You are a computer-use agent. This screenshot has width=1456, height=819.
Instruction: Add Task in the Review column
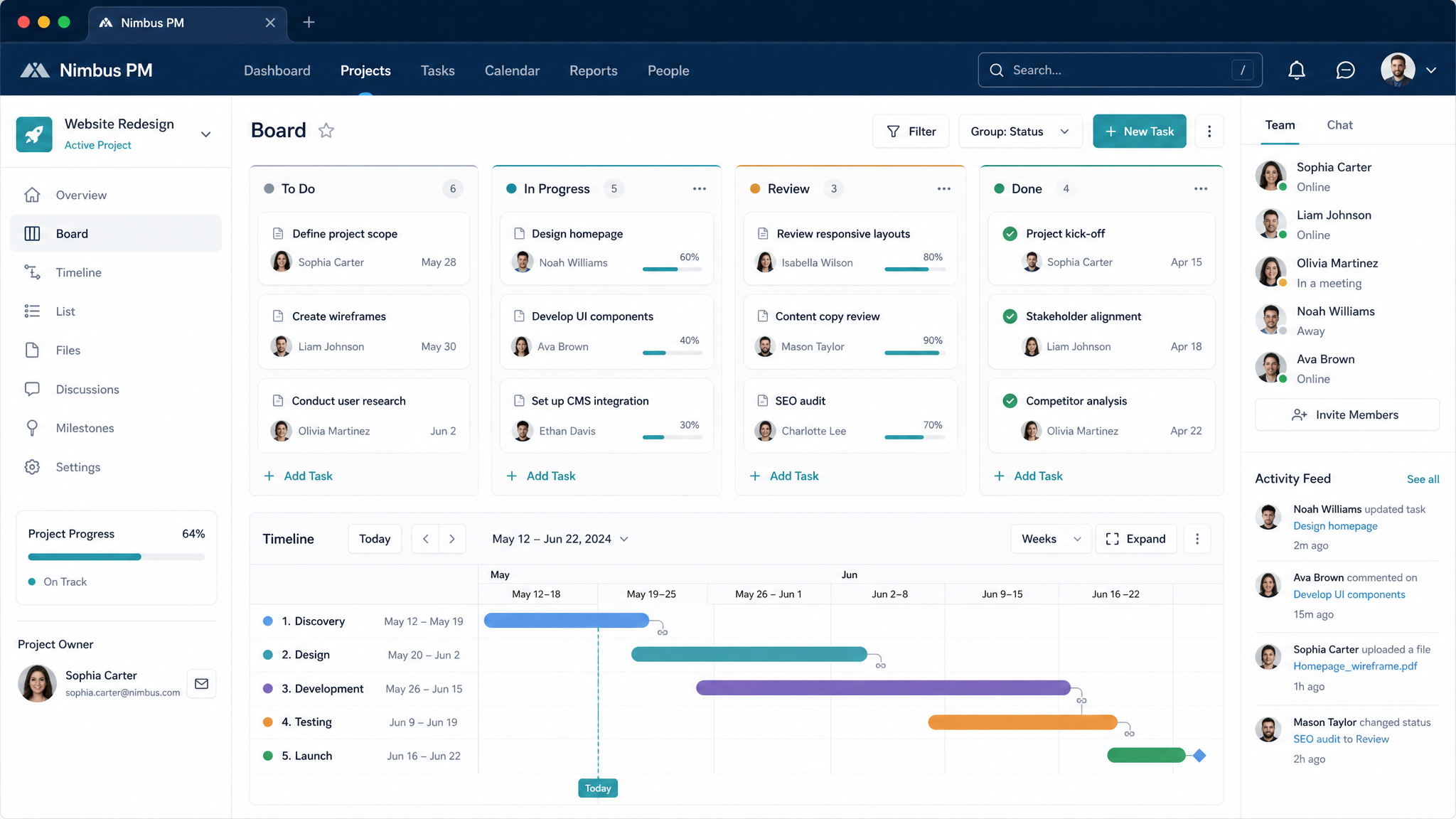pos(784,476)
